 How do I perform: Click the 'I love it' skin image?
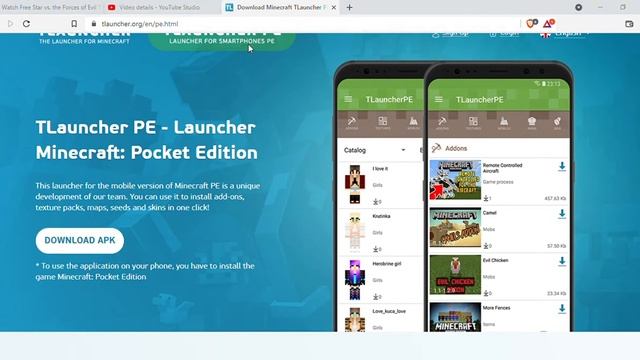coord(354,184)
